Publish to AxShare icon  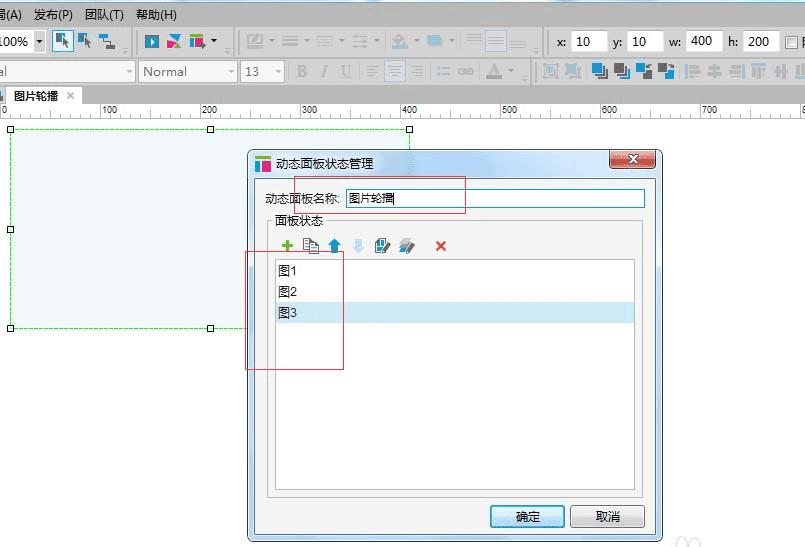(174, 41)
